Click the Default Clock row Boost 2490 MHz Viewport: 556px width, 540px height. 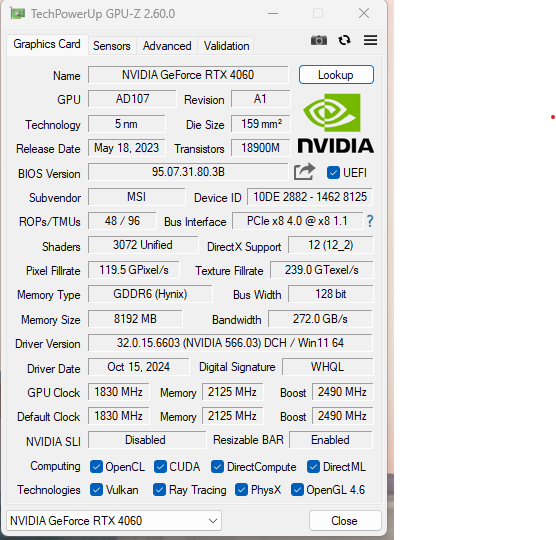point(343,416)
